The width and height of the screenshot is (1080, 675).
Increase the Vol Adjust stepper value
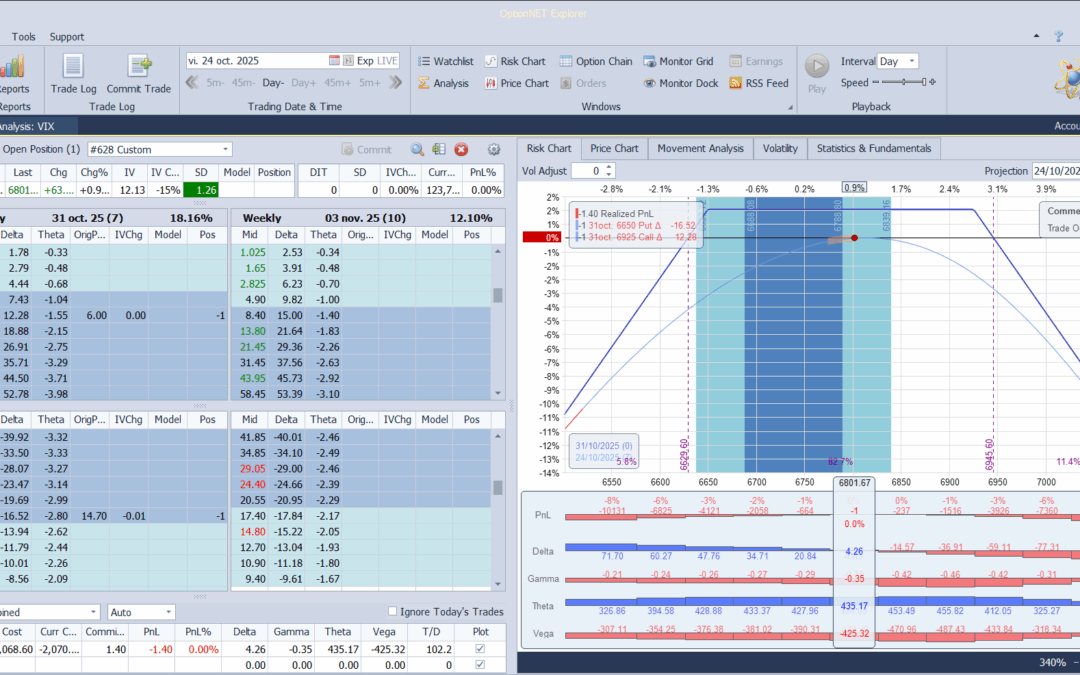tap(609, 167)
